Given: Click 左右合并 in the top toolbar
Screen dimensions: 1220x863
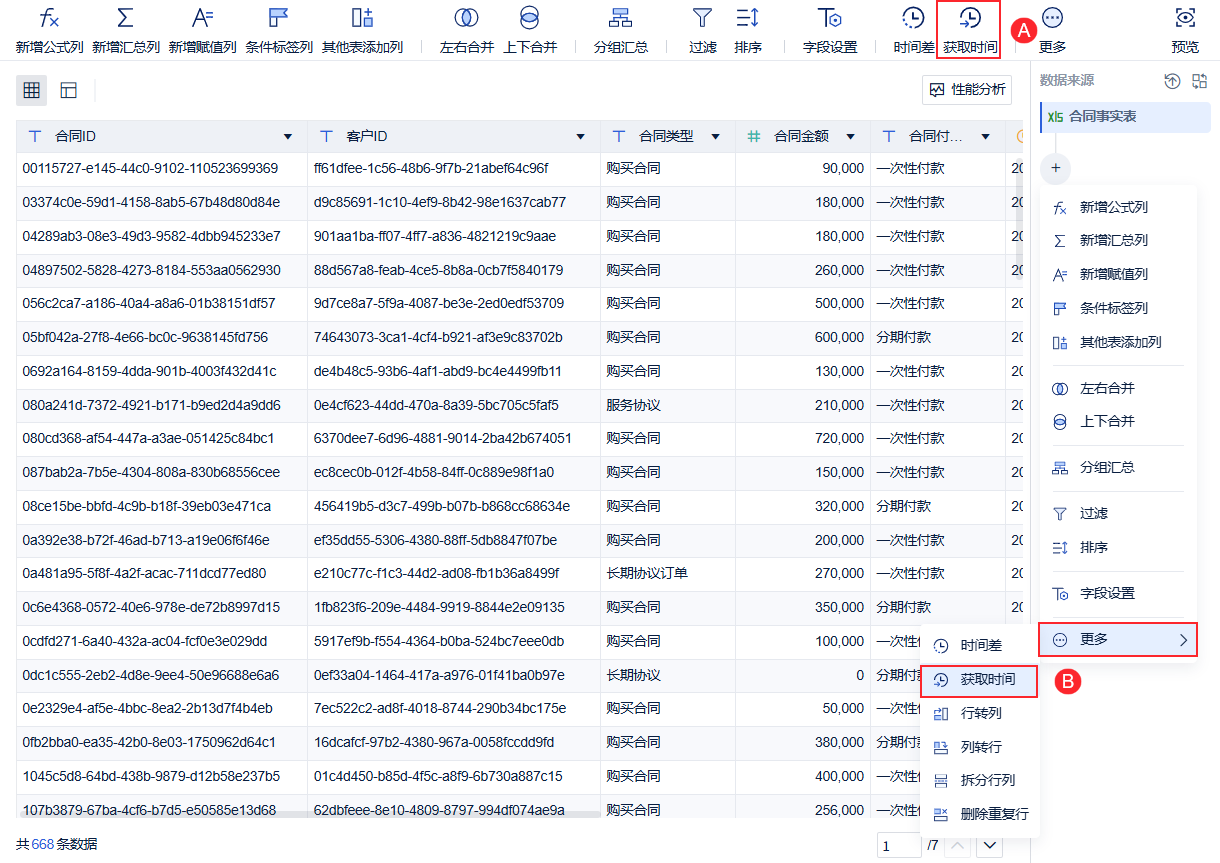Looking at the screenshot, I should [466, 30].
